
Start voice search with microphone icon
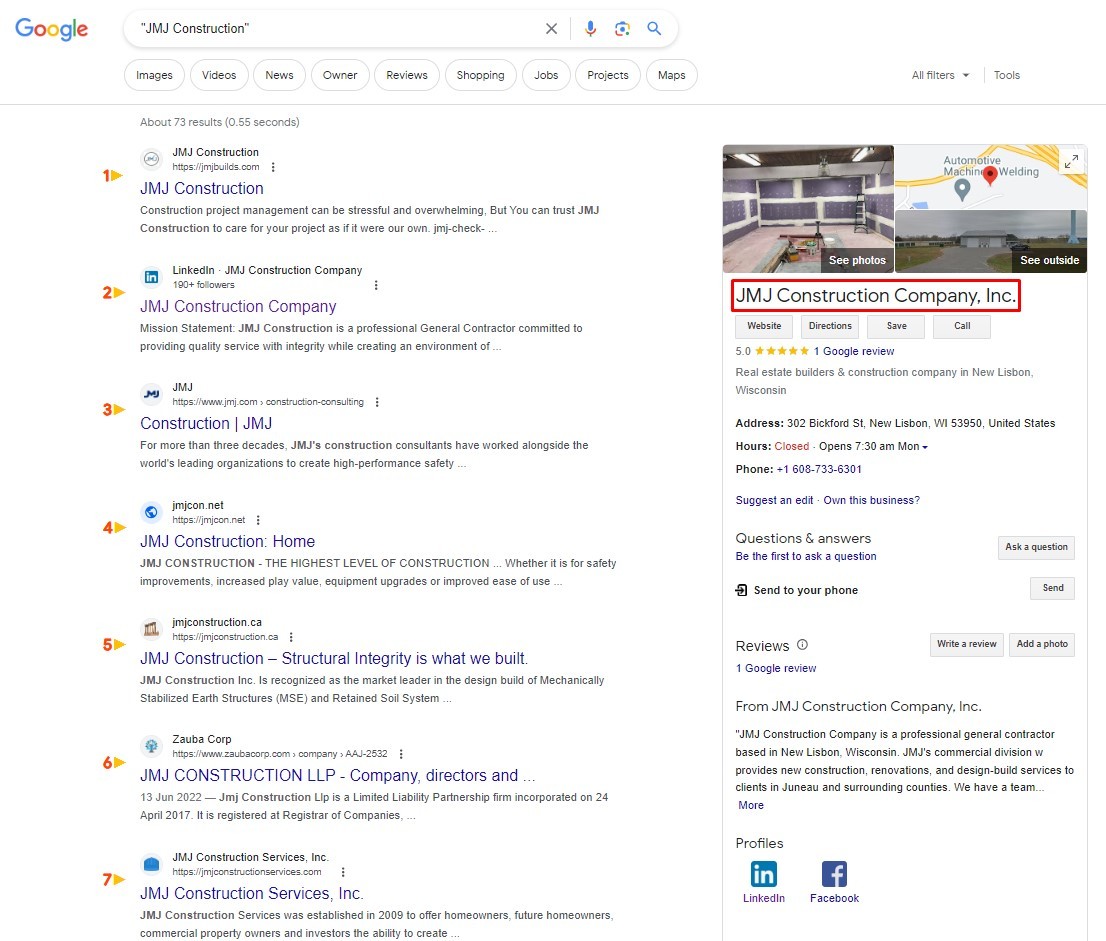point(590,29)
